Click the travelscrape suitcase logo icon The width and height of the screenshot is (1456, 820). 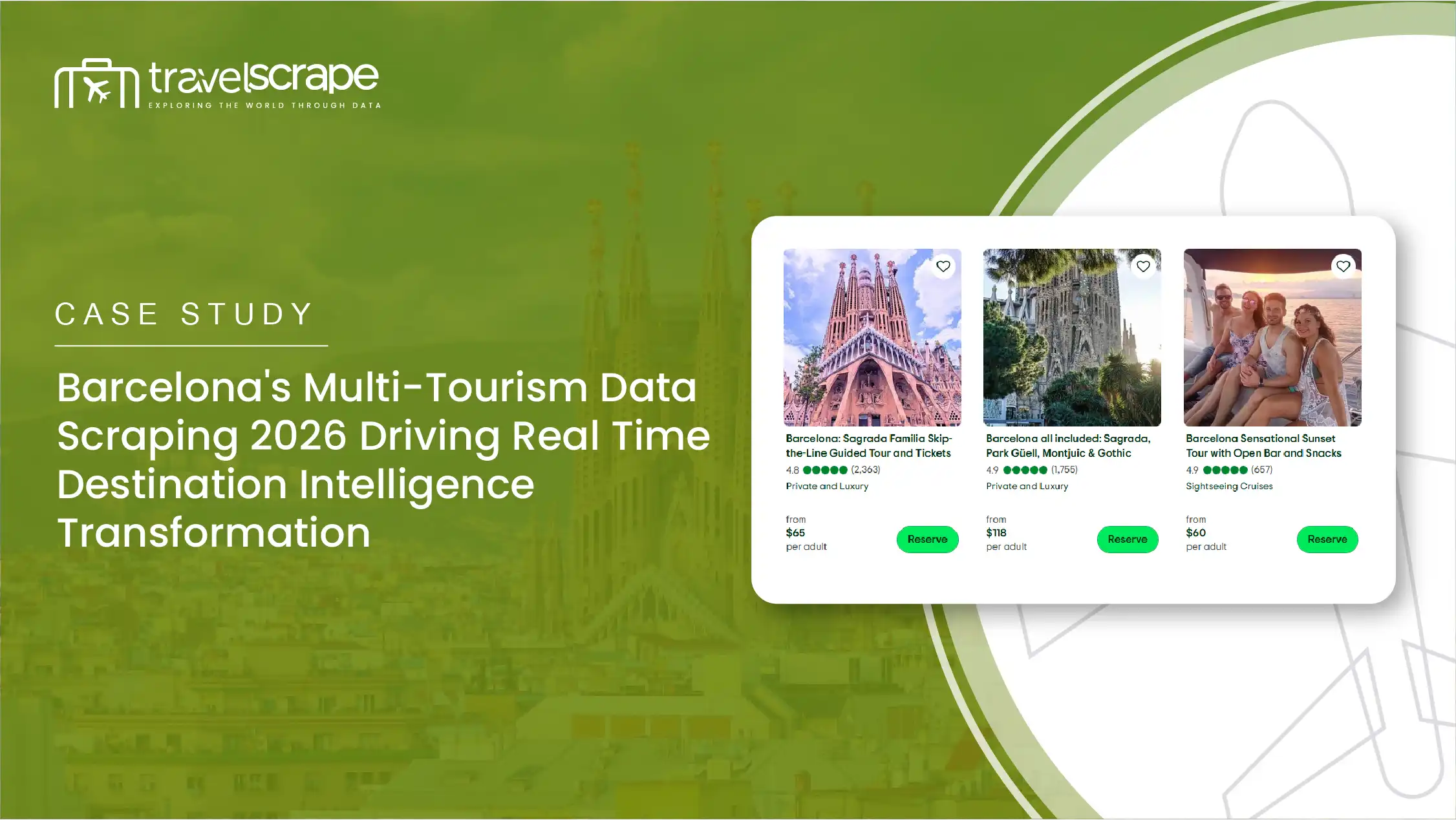97,83
